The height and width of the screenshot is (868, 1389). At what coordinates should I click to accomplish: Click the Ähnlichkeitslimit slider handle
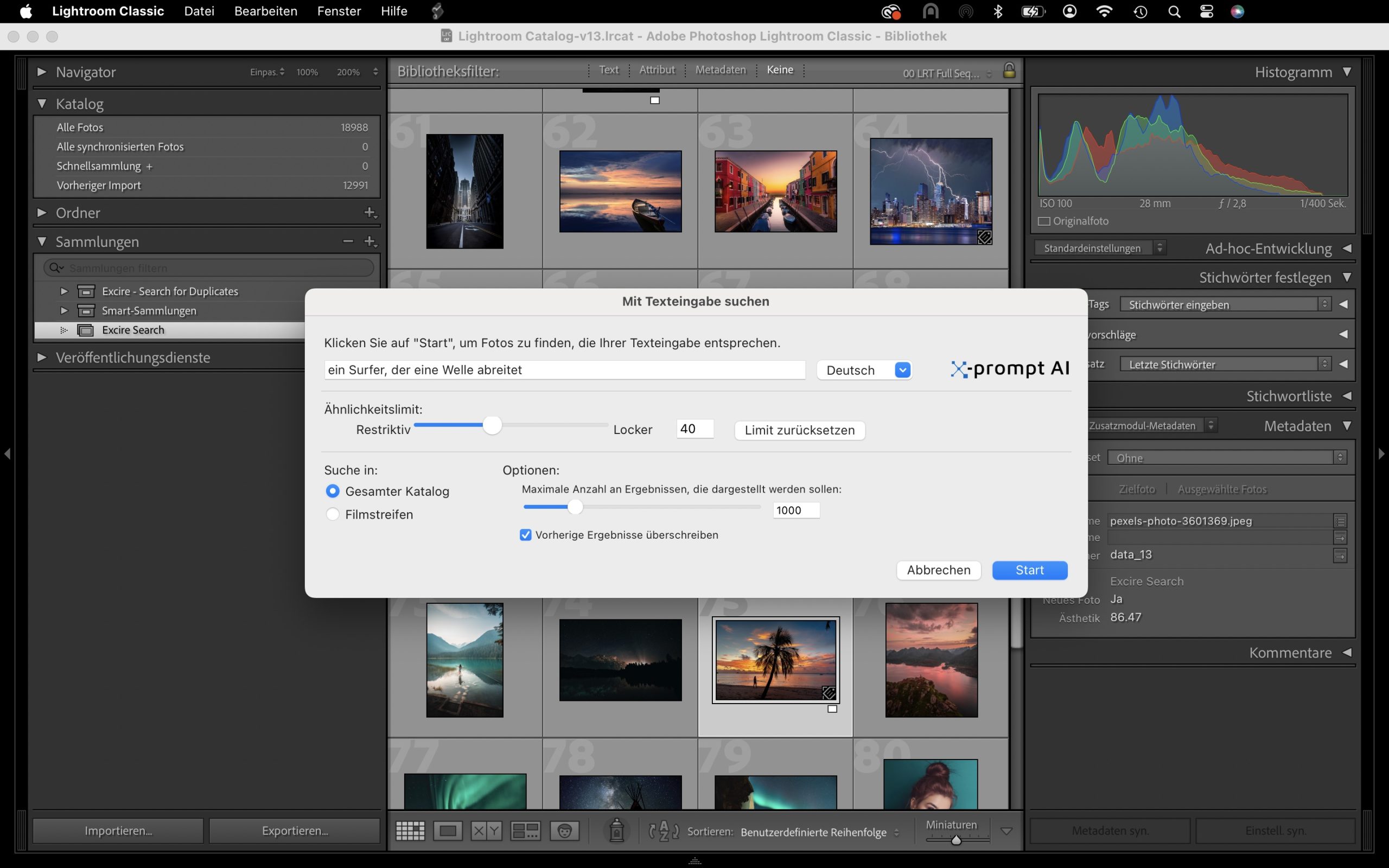click(x=492, y=425)
